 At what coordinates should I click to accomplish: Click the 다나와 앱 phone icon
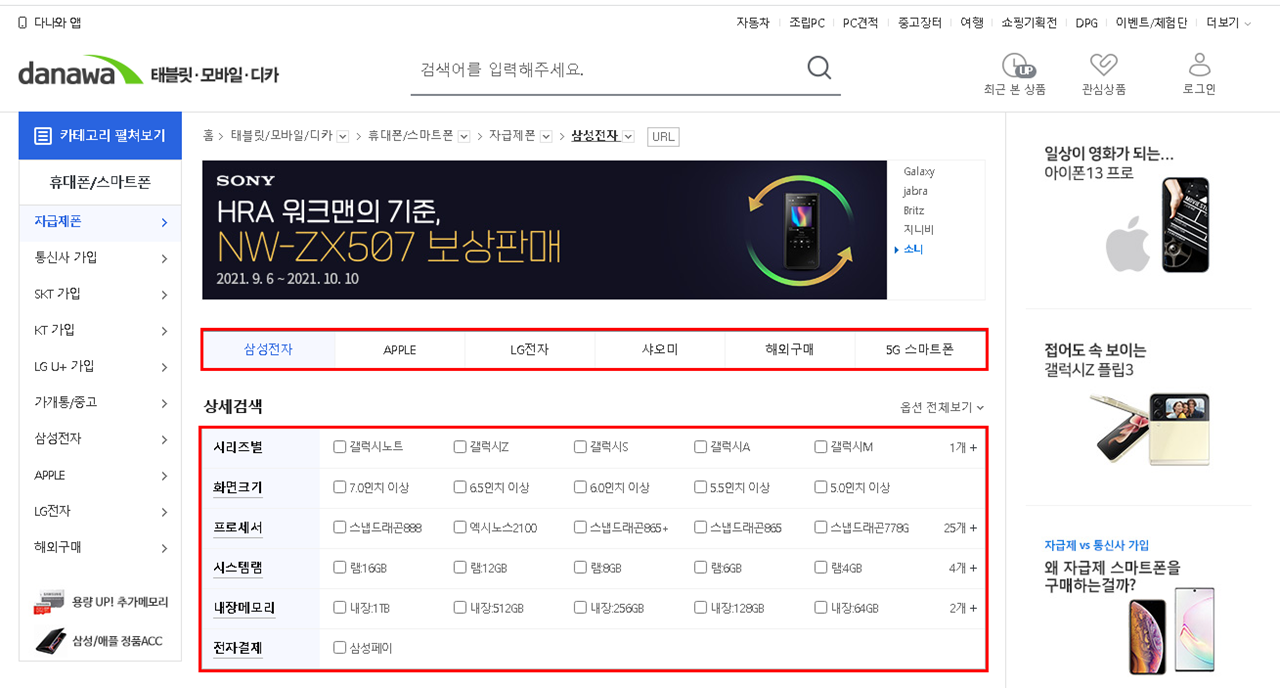[x=23, y=22]
